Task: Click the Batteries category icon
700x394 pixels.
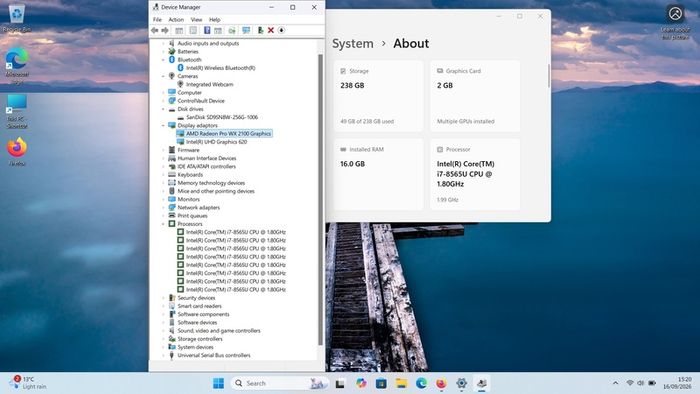Action: (172, 51)
